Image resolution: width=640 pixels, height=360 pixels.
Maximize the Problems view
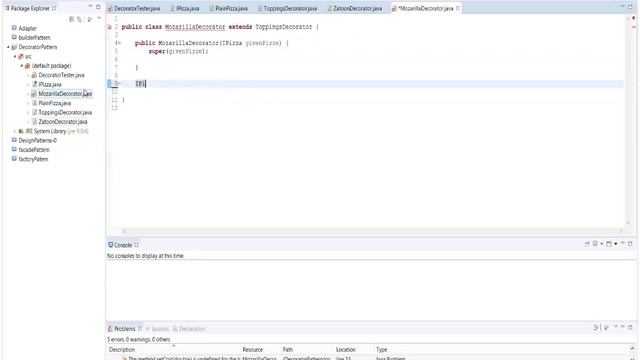click(630, 327)
